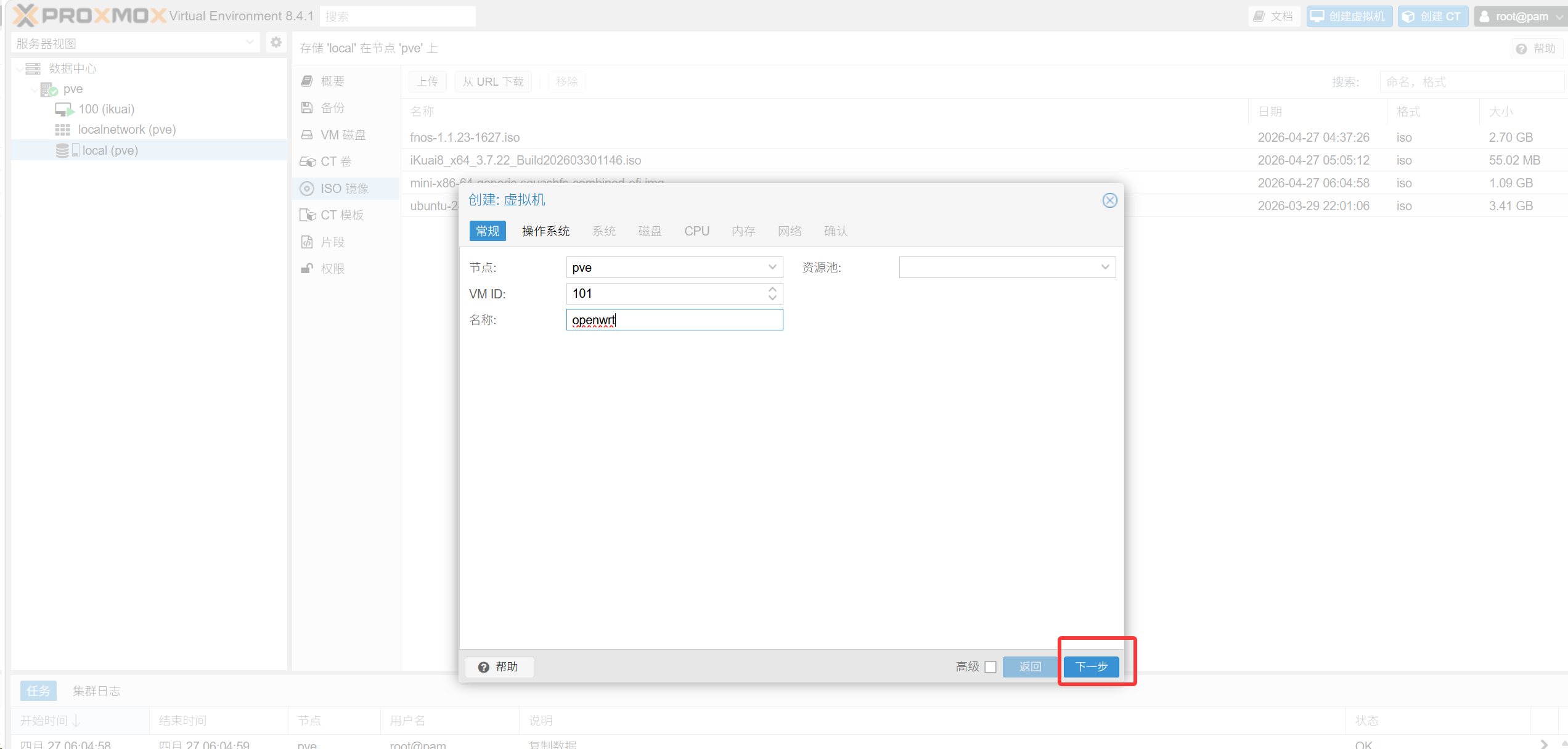Viewport: 1568px width, 749px height.
Task: Click the 100 (ikuai) VM icon
Action: click(x=63, y=110)
